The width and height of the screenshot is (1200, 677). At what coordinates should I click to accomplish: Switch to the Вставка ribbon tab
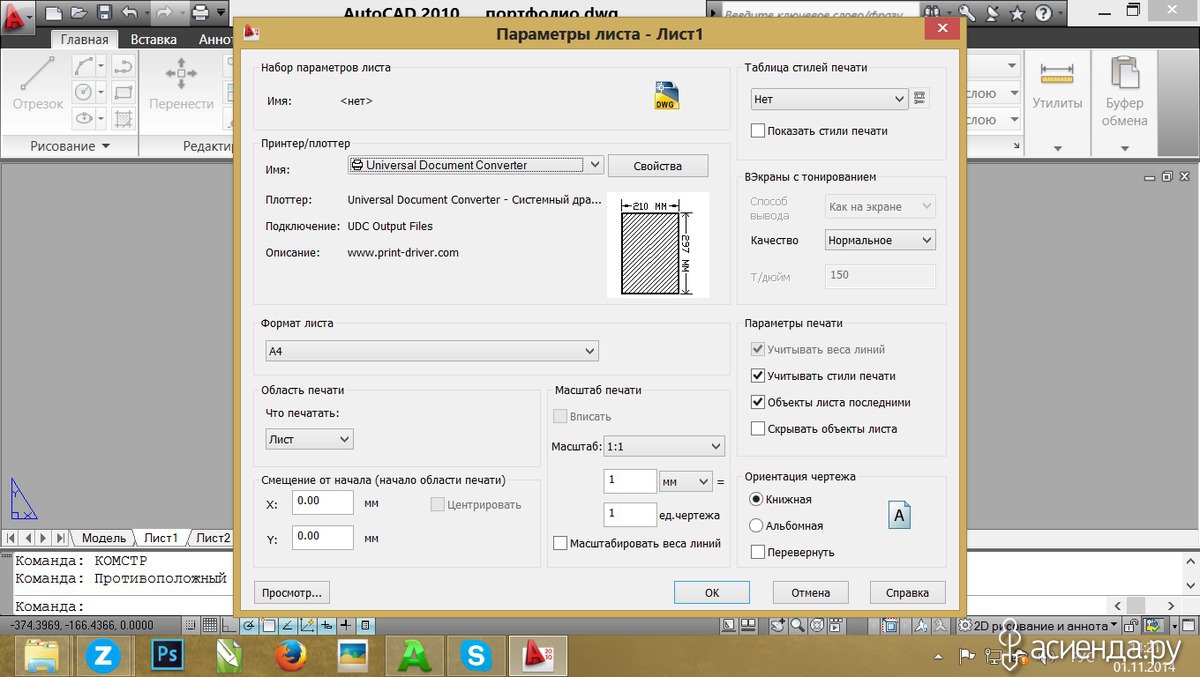click(x=154, y=40)
